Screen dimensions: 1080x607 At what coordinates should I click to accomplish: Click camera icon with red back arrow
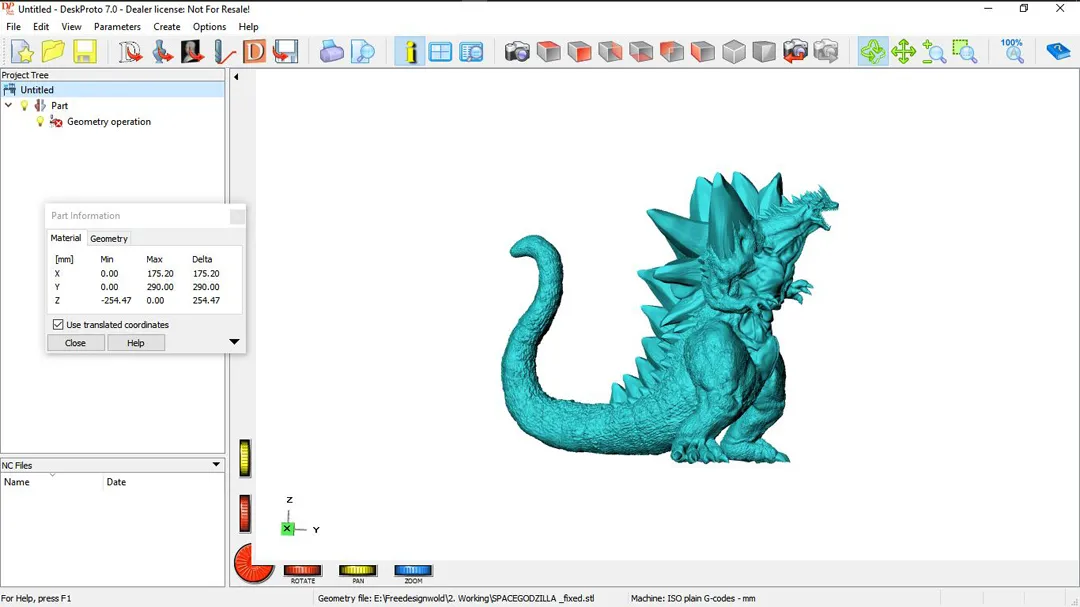795,52
